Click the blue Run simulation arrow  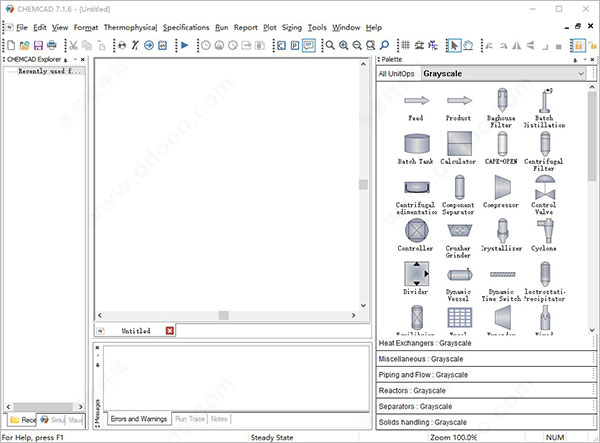pyautogui.click(x=184, y=46)
